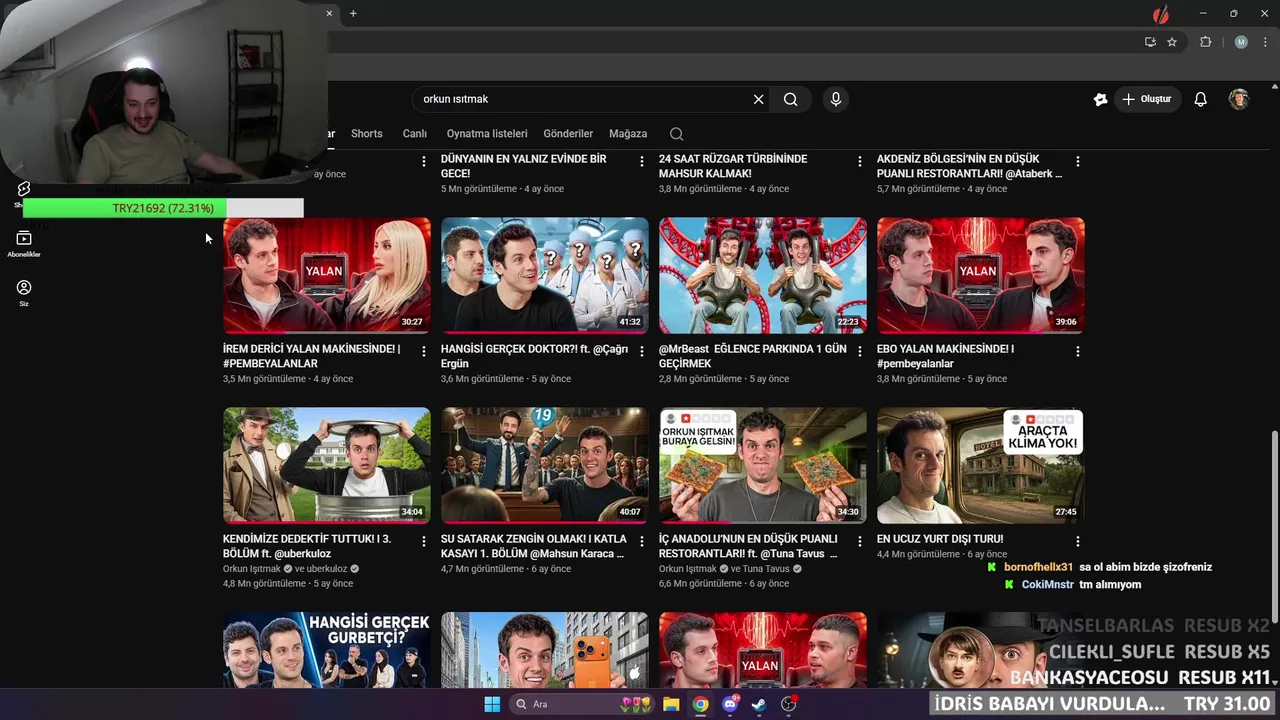Viewport: 1280px width, 720px height.
Task: Open the Siz profile sidebar icon
Action: tap(24, 292)
